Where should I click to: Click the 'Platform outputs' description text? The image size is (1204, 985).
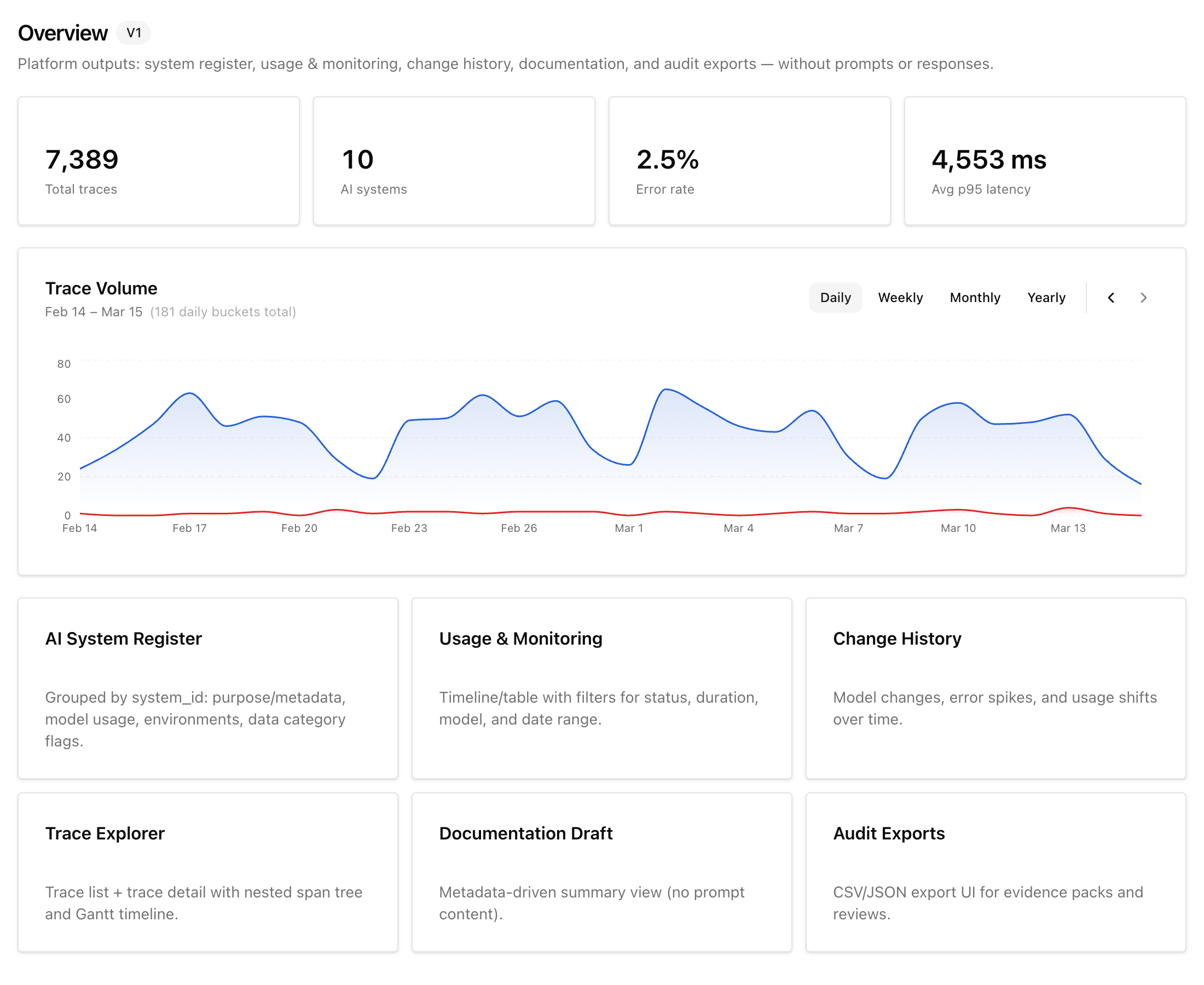(506, 63)
